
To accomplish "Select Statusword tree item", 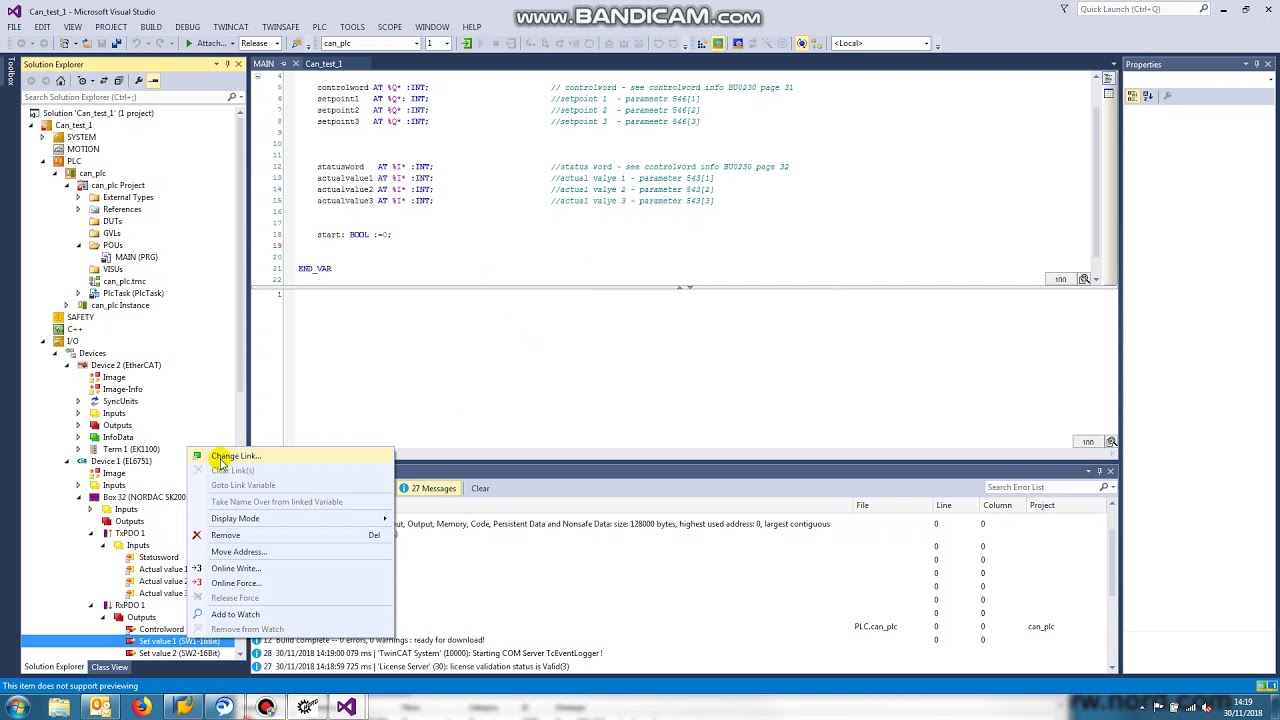I will pos(159,557).
